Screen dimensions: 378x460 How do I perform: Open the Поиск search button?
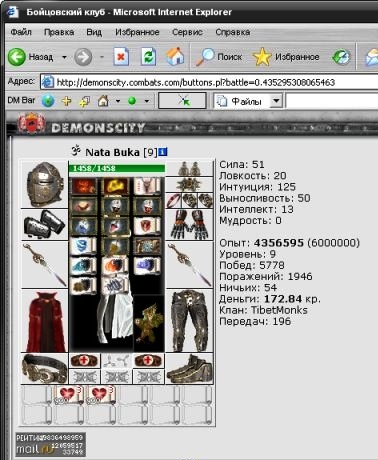219,57
